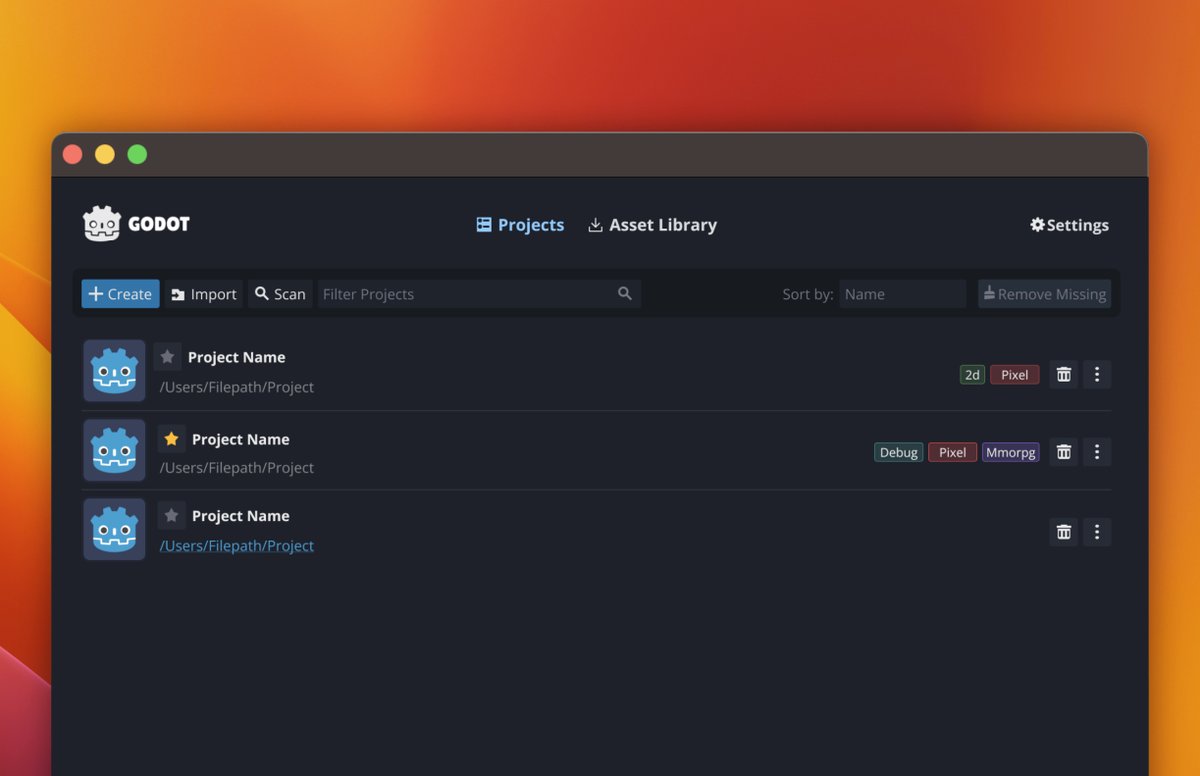Screen dimensions: 1200x776
Task: Click the Mmorpg tag on the second project
Action: point(1010,452)
